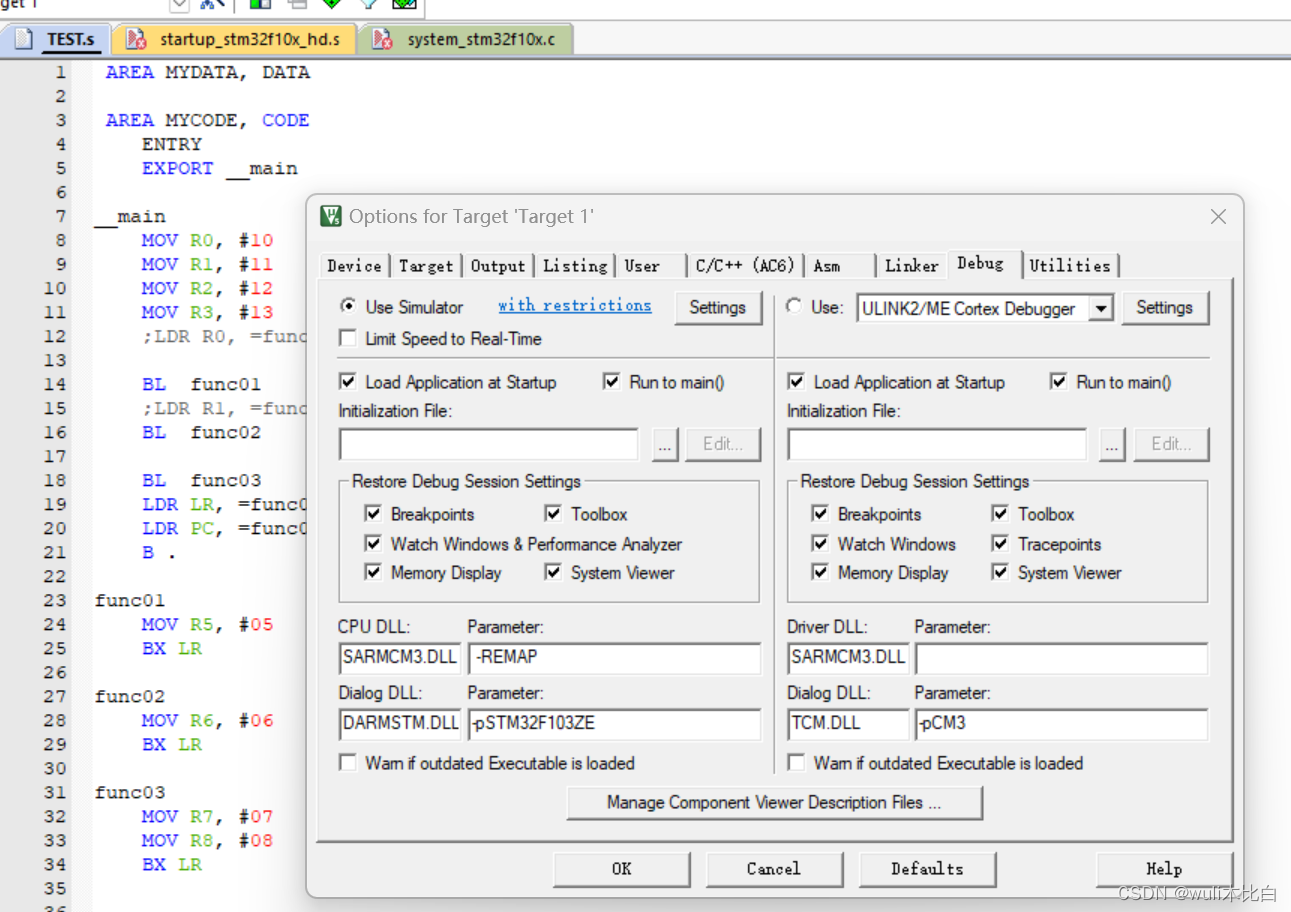
Task: Click code line 'AREA MYDATA, DATA'
Action: tap(208, 72)
